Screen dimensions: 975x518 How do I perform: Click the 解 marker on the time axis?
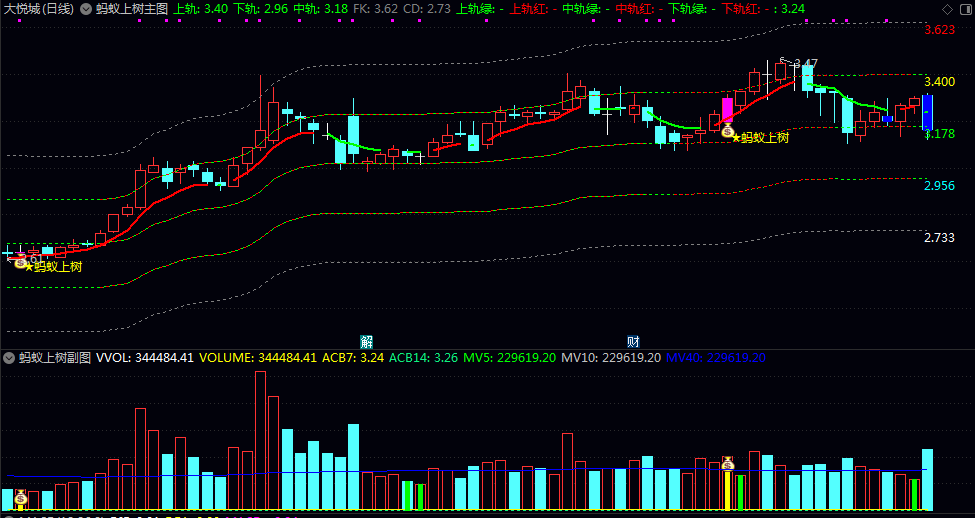pyautogui.click(x=367, y=341)
